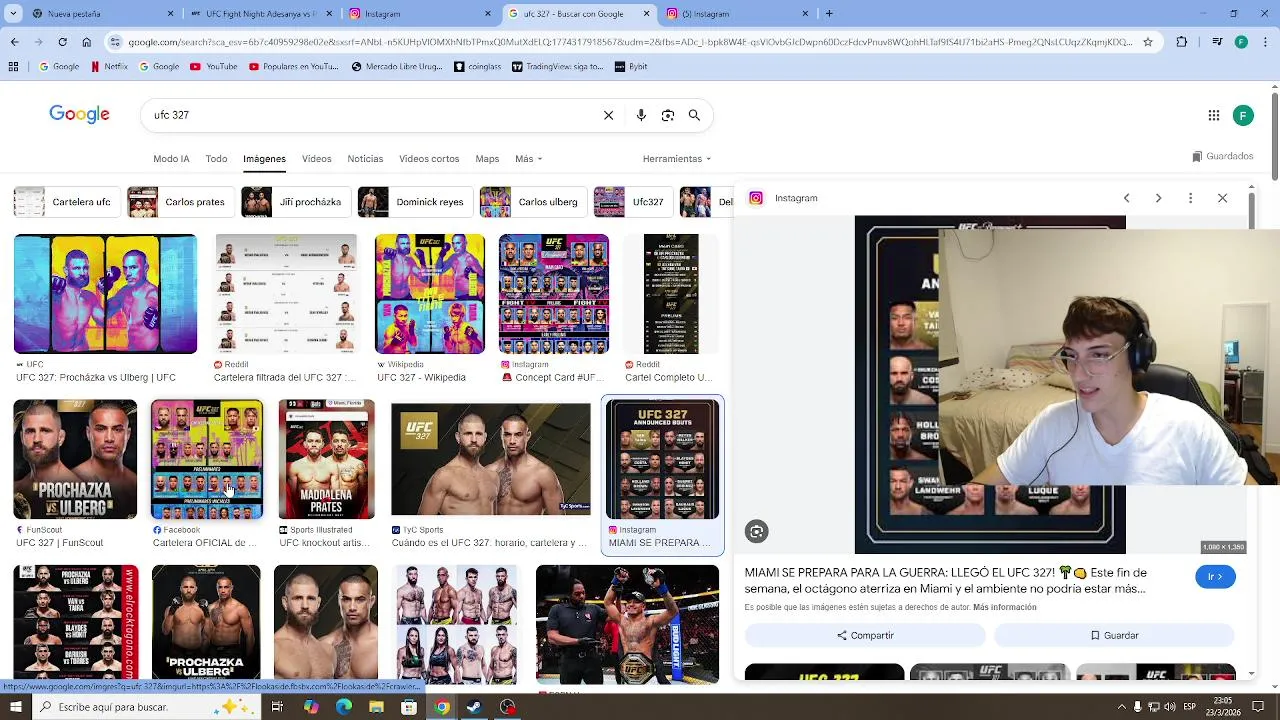Screen dimensions: 1280x720
Task: Switch to the Noticias tab
Action: pos(365,159)
